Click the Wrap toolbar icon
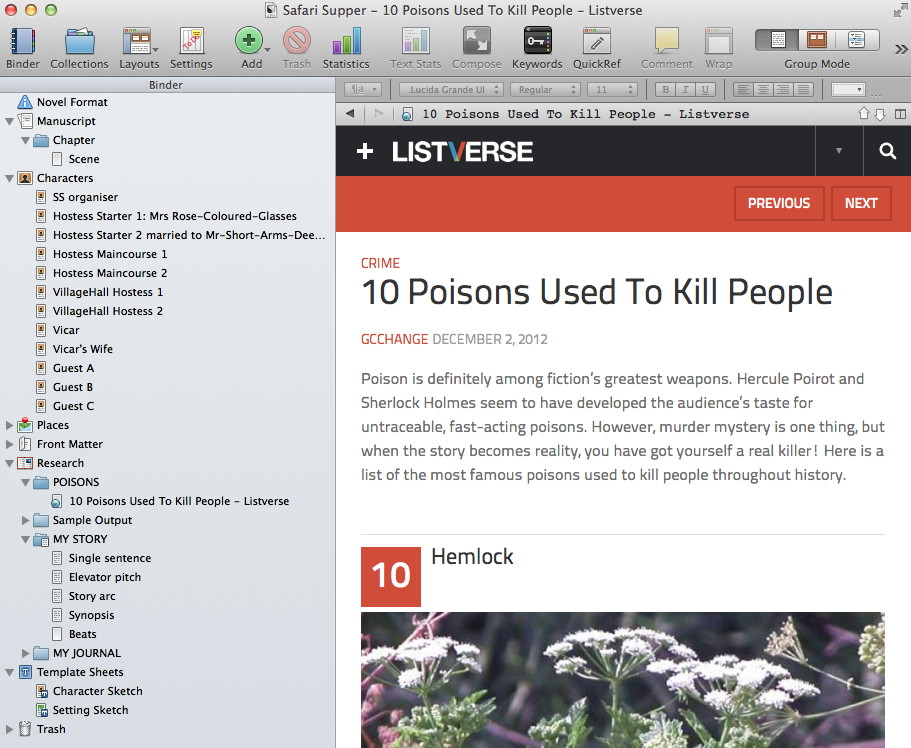 (x=719, y=42)
